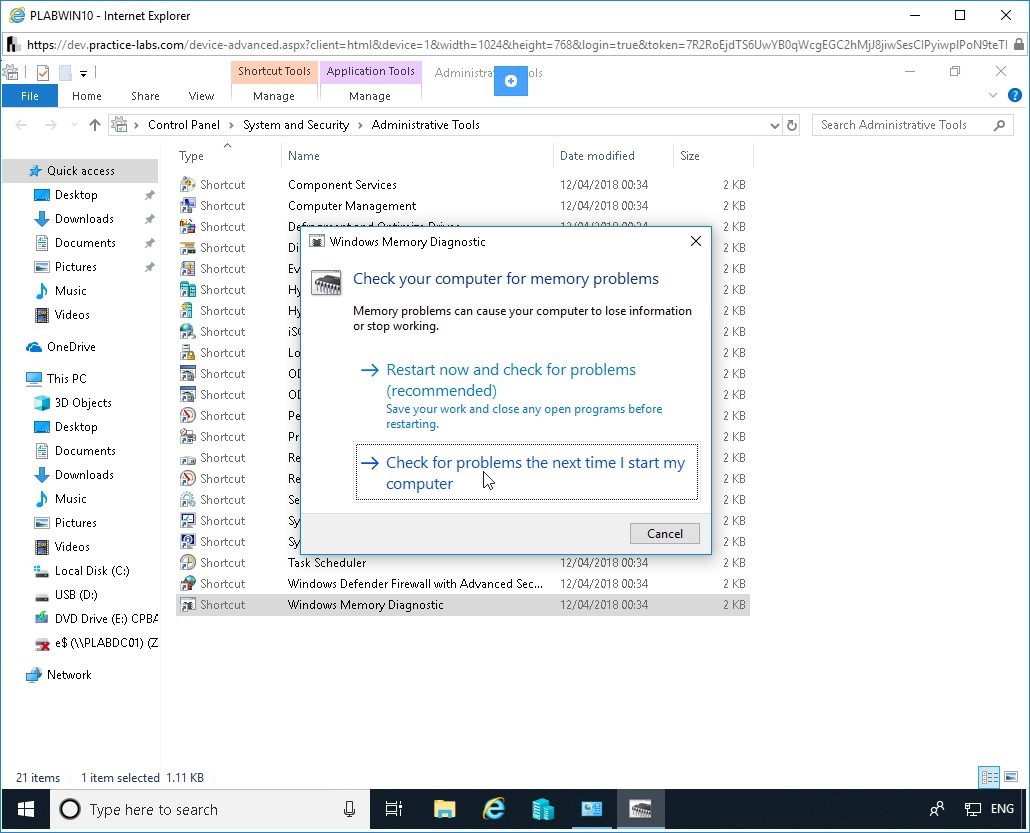Screen dimensions: 1030x833
Task: Click the Windows Defender Firewall shortcut icon
Action: click(x=187, y=583)
